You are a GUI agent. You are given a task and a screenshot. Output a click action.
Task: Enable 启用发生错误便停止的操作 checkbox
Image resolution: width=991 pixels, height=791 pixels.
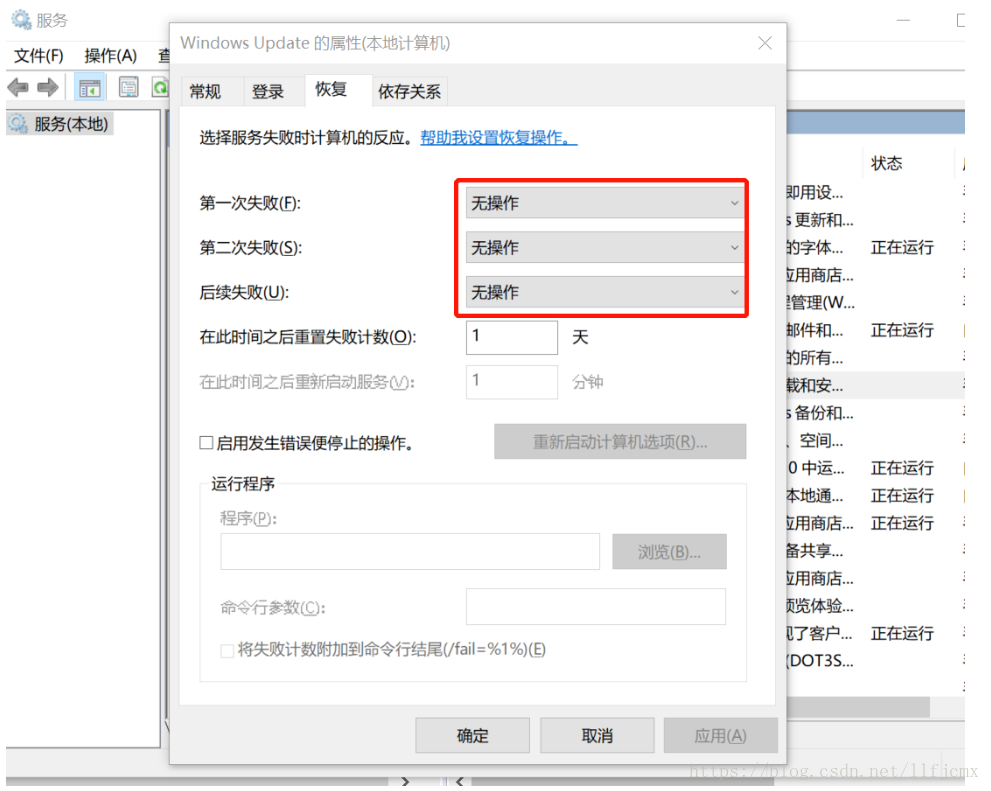pyautogui.click(x=207, y=442)
